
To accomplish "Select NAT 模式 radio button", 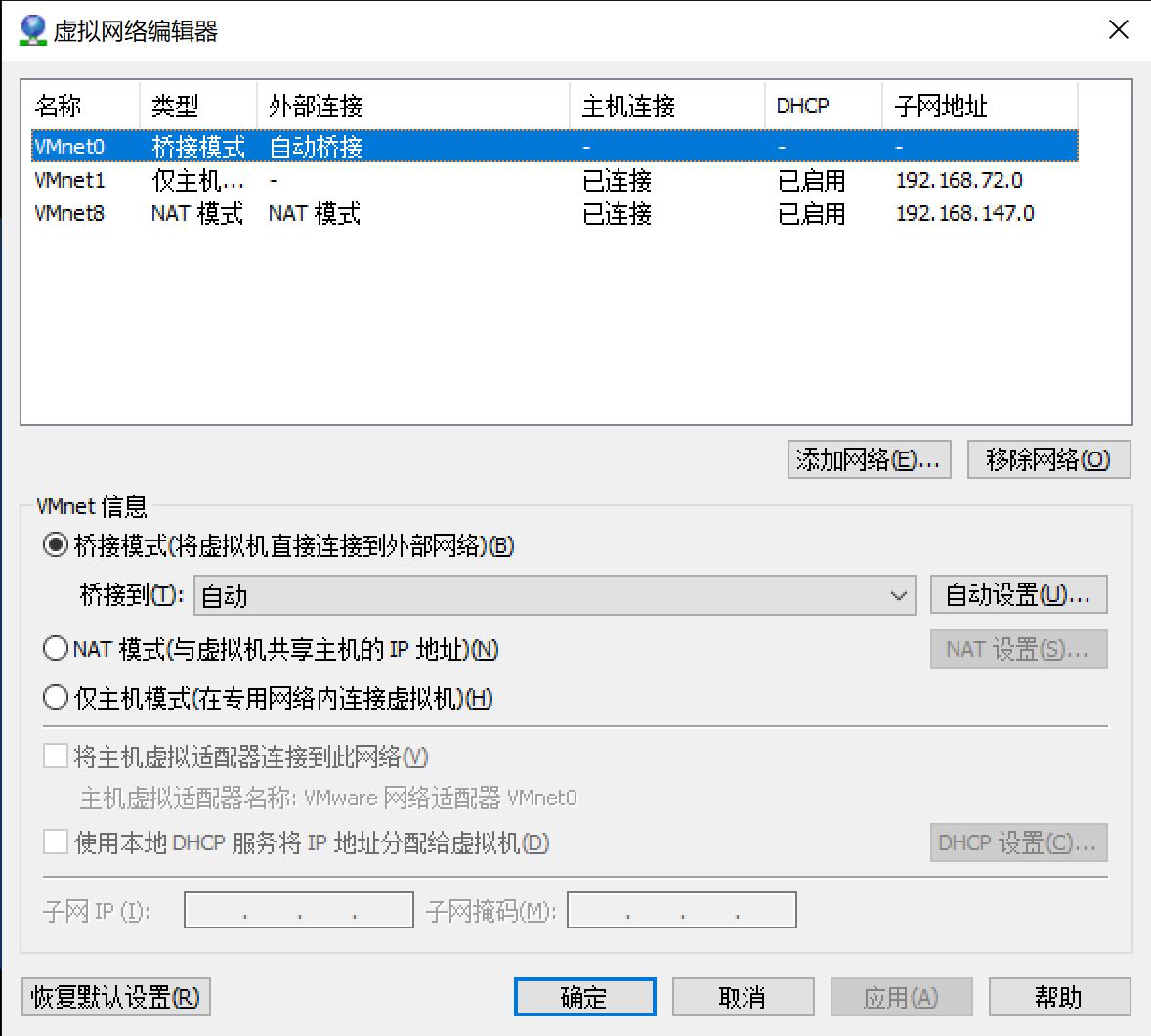I will [56, 648].
